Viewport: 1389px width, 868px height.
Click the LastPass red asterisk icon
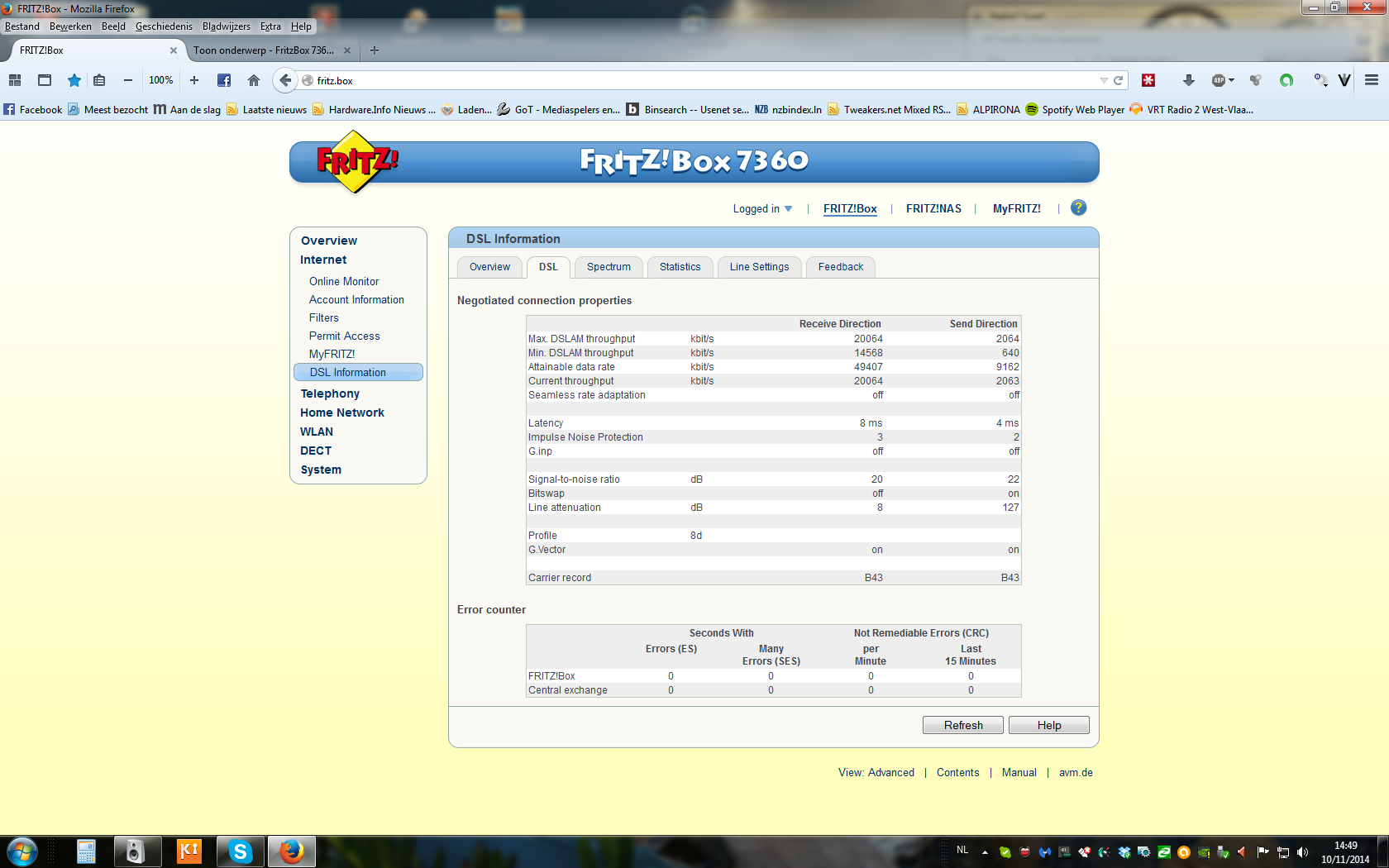pos(1148,80)
